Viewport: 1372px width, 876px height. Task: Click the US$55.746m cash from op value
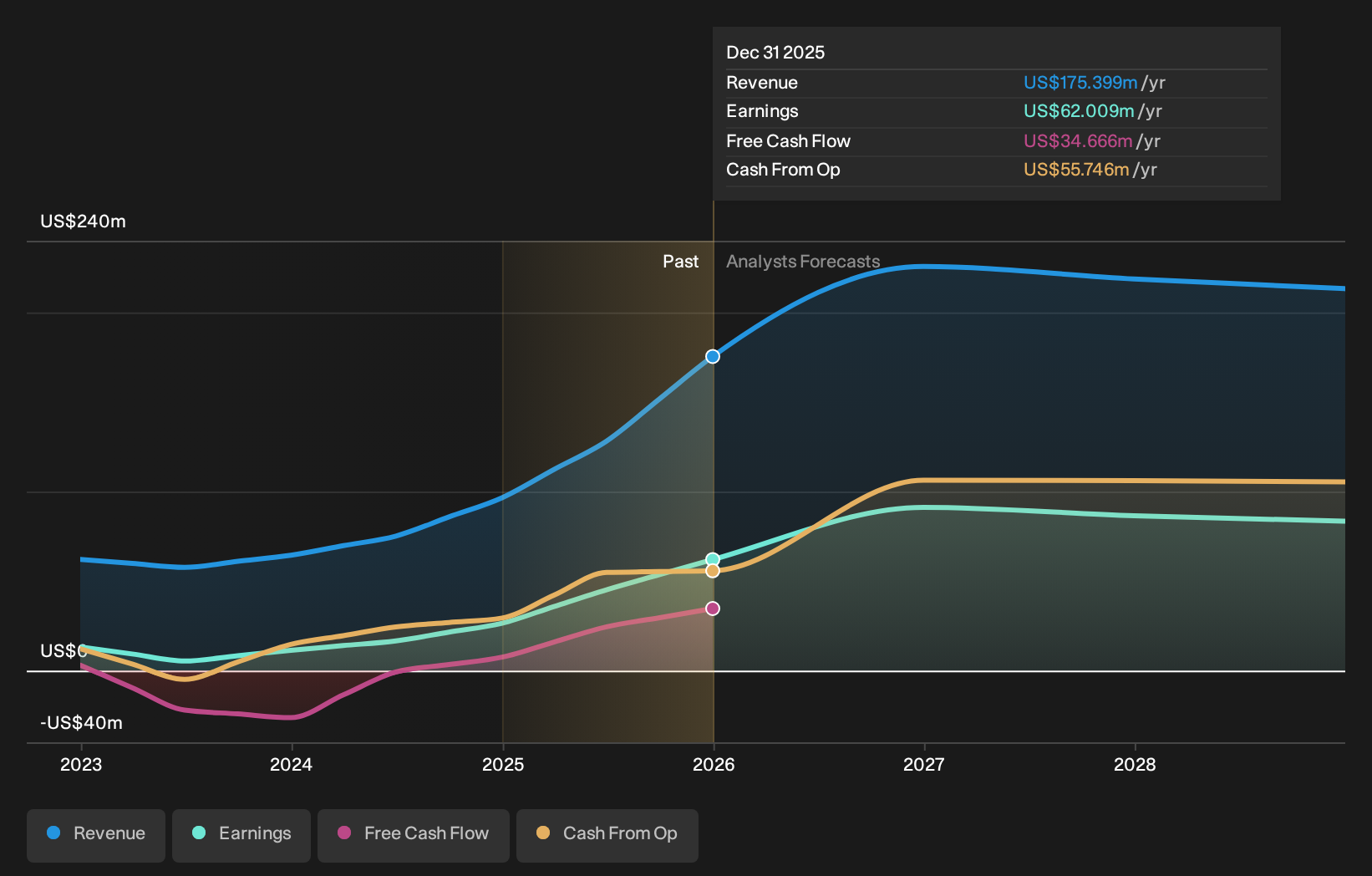tap(1076, 170)
